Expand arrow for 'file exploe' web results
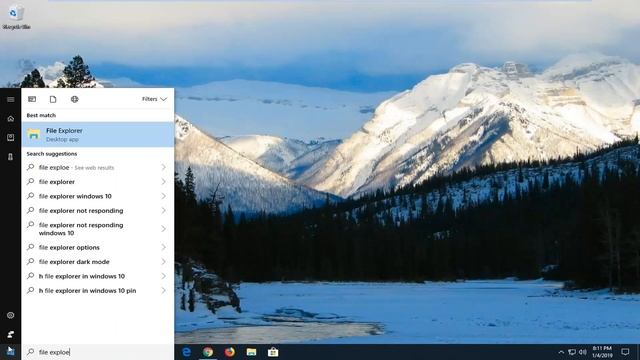This screenshot has width=640, height=360. 163,167
